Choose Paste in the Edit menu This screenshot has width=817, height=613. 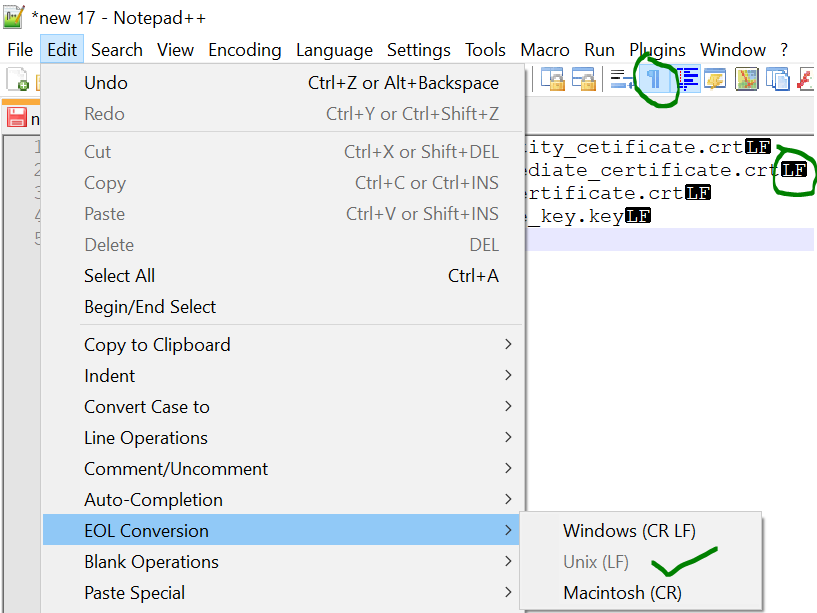click(282, 214)
